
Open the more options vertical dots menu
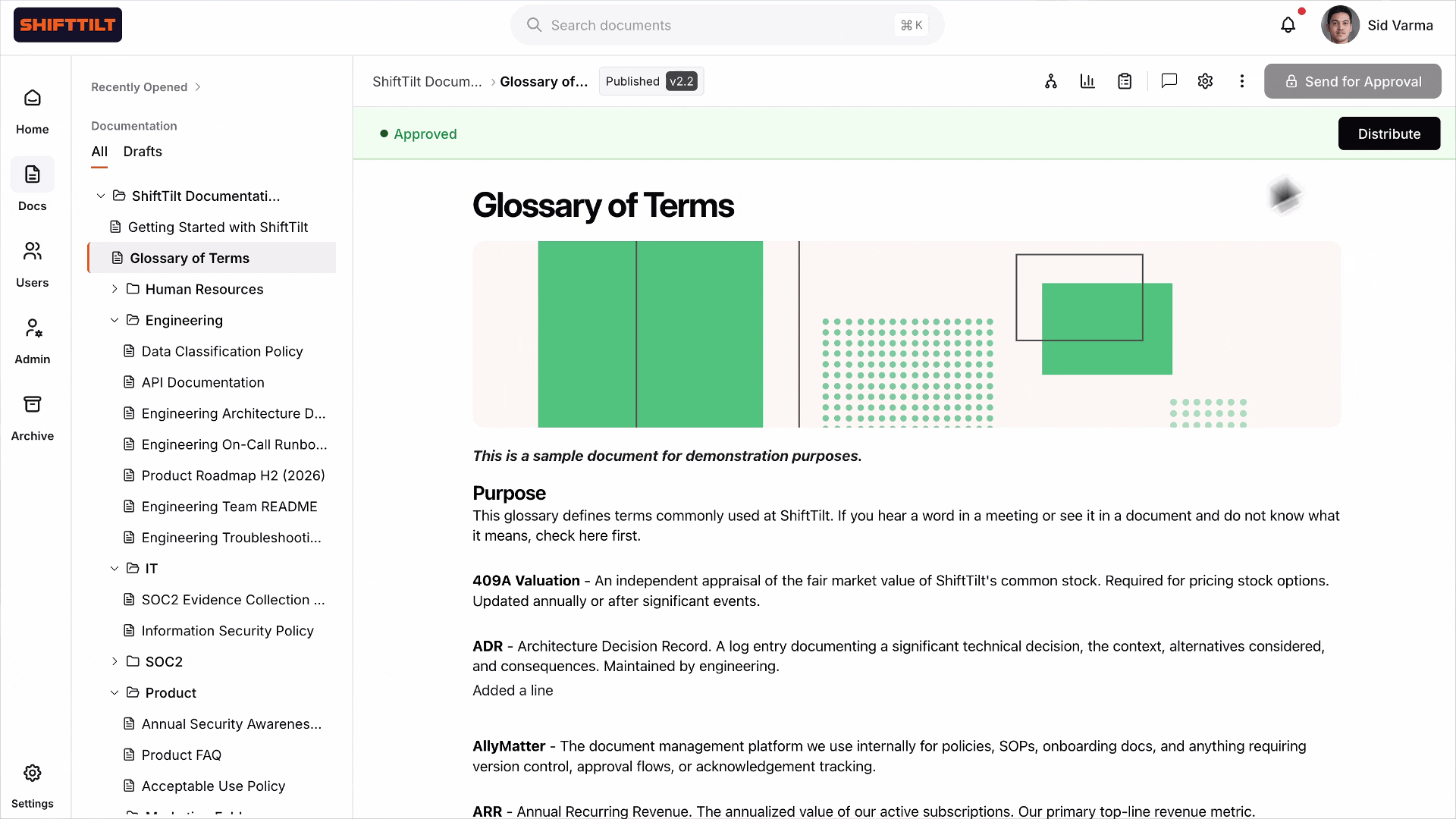click(1241, 81)
